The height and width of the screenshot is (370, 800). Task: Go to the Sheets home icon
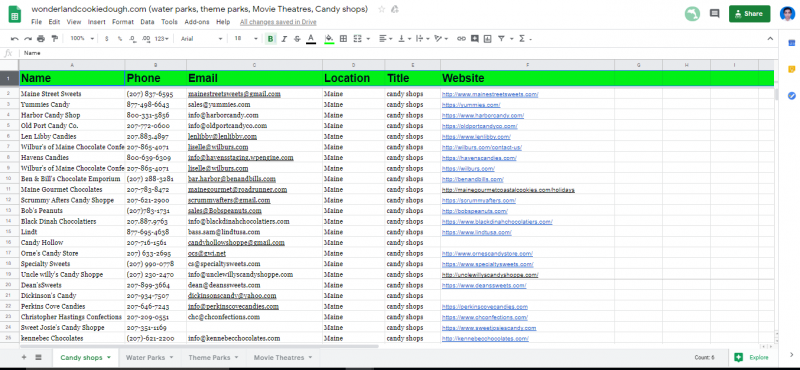pos(15,14)
